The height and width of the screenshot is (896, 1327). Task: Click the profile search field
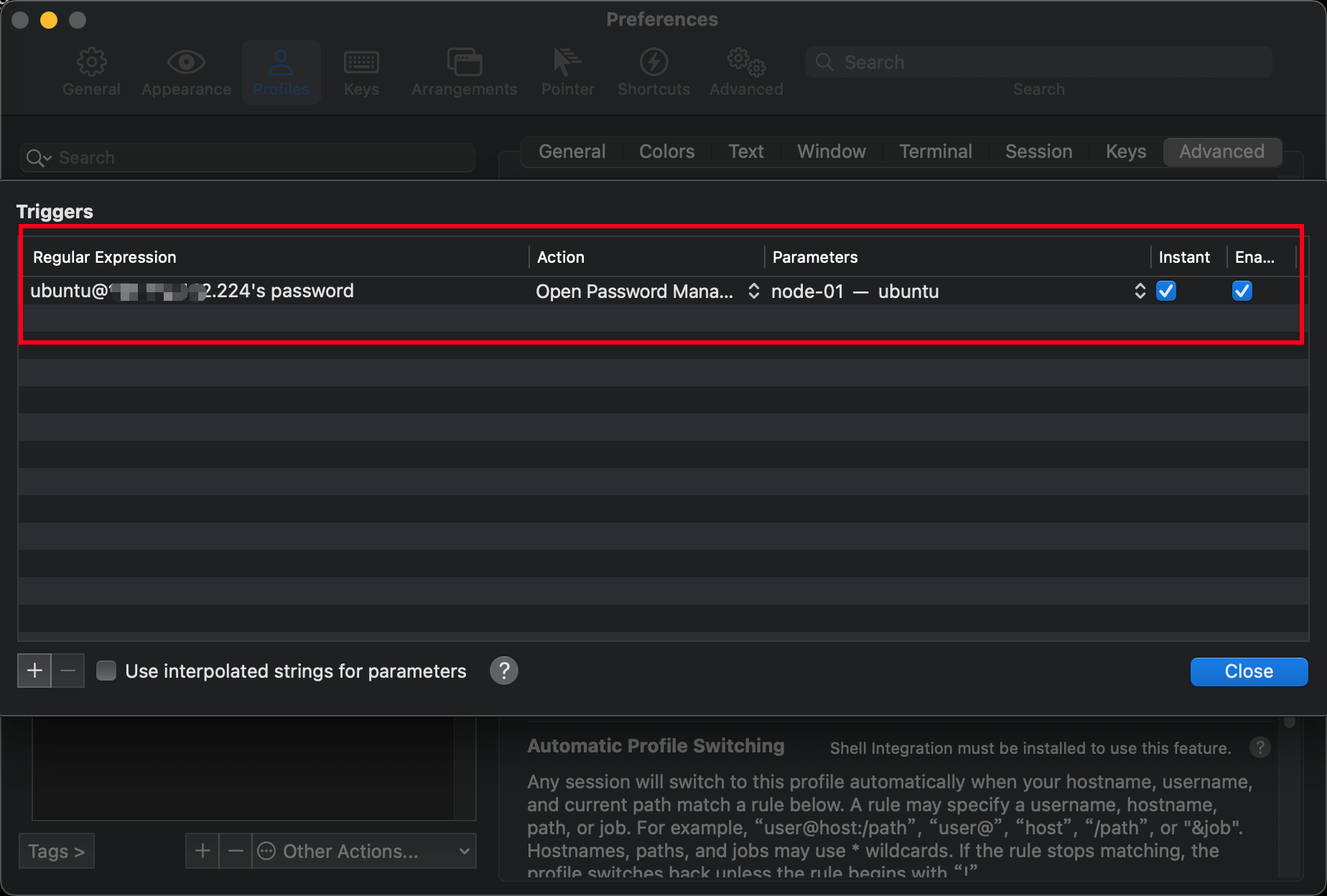[x=247, y=157]
